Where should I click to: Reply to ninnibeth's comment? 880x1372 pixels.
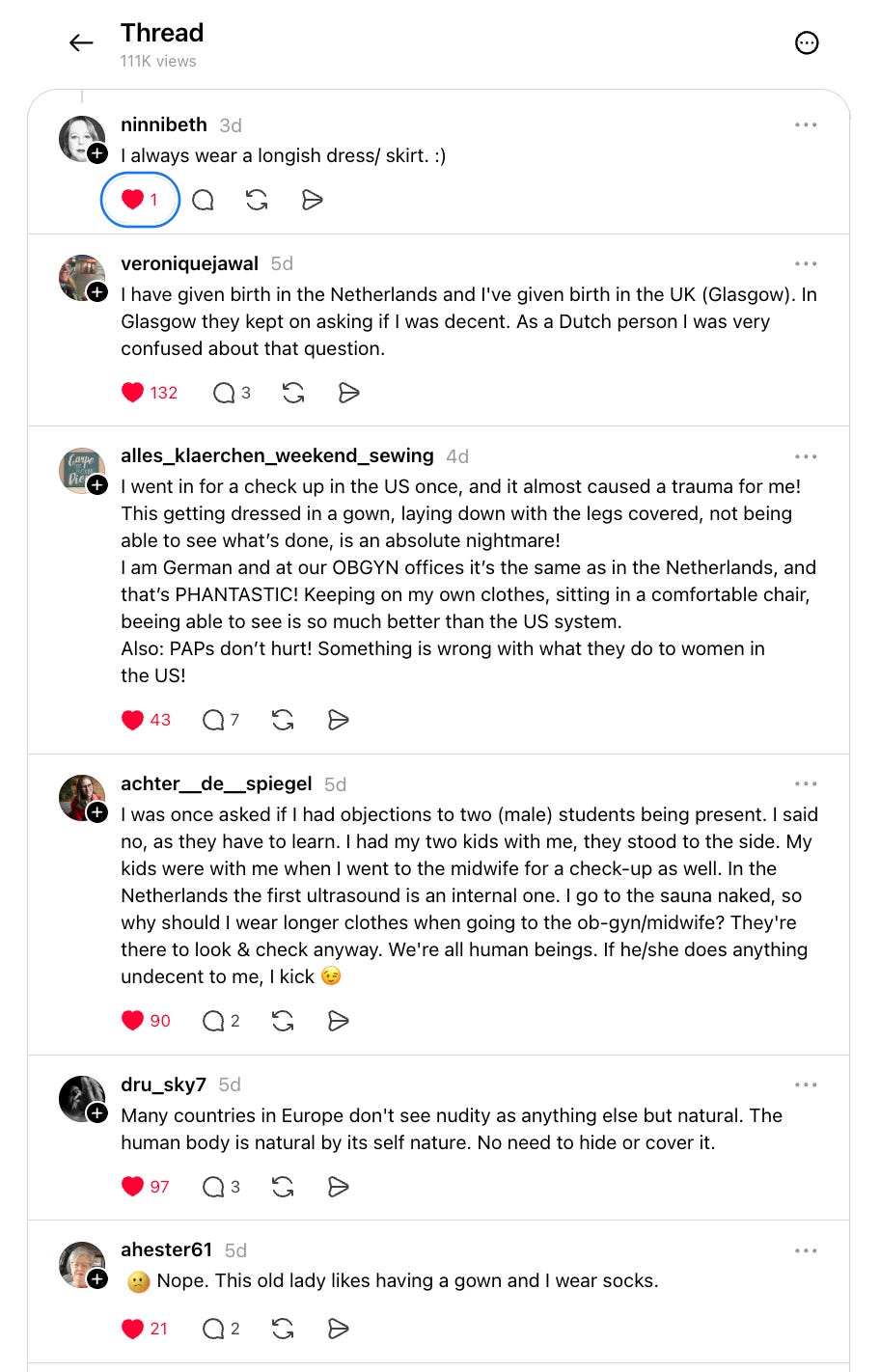point(203,200)
